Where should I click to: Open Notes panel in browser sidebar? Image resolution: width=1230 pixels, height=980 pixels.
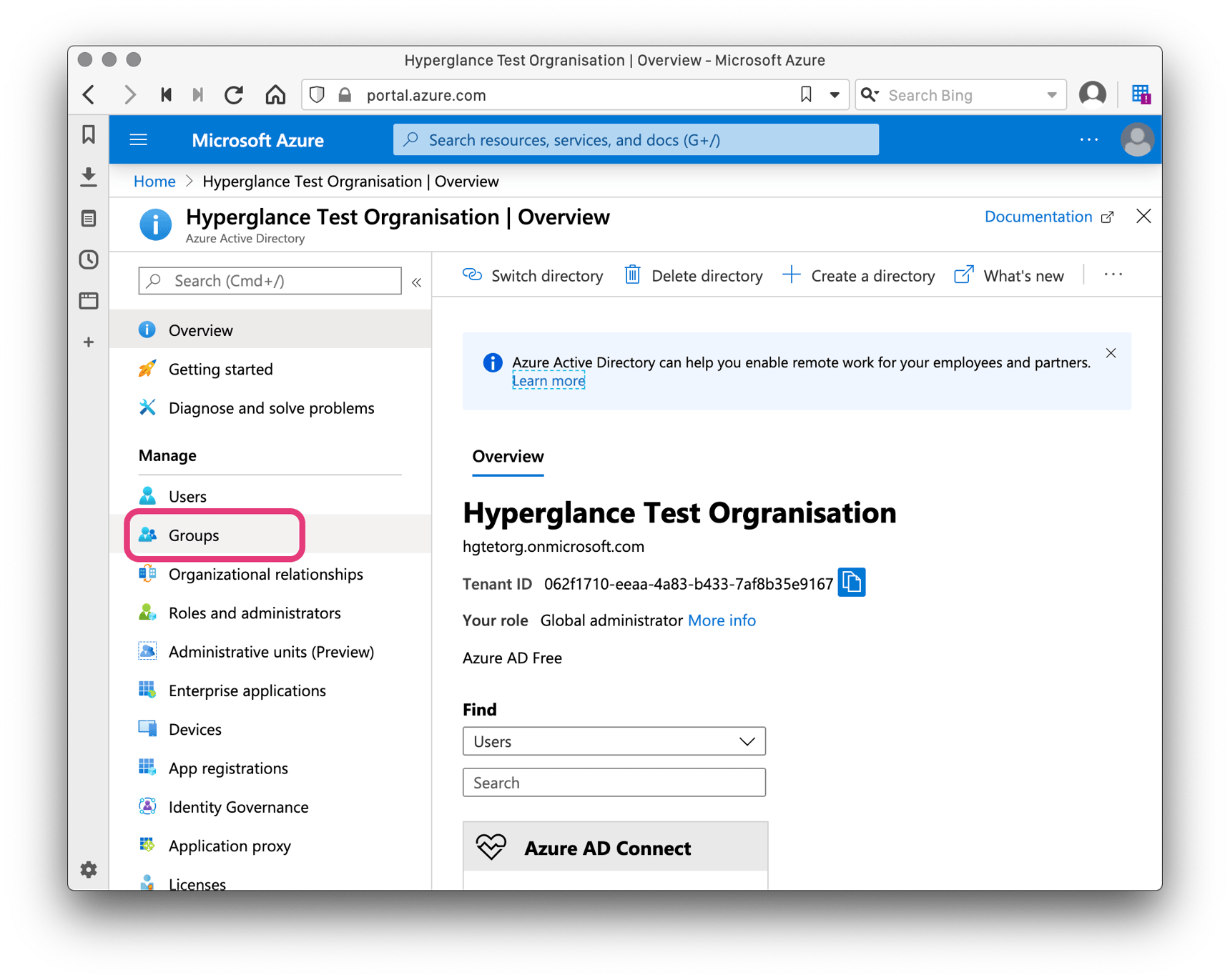[x=89, y=218]
